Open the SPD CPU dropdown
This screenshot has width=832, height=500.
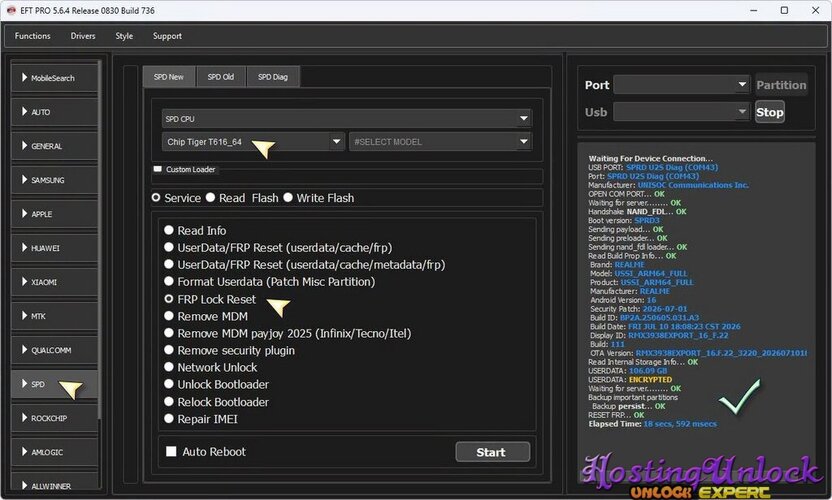coord(346,118)
